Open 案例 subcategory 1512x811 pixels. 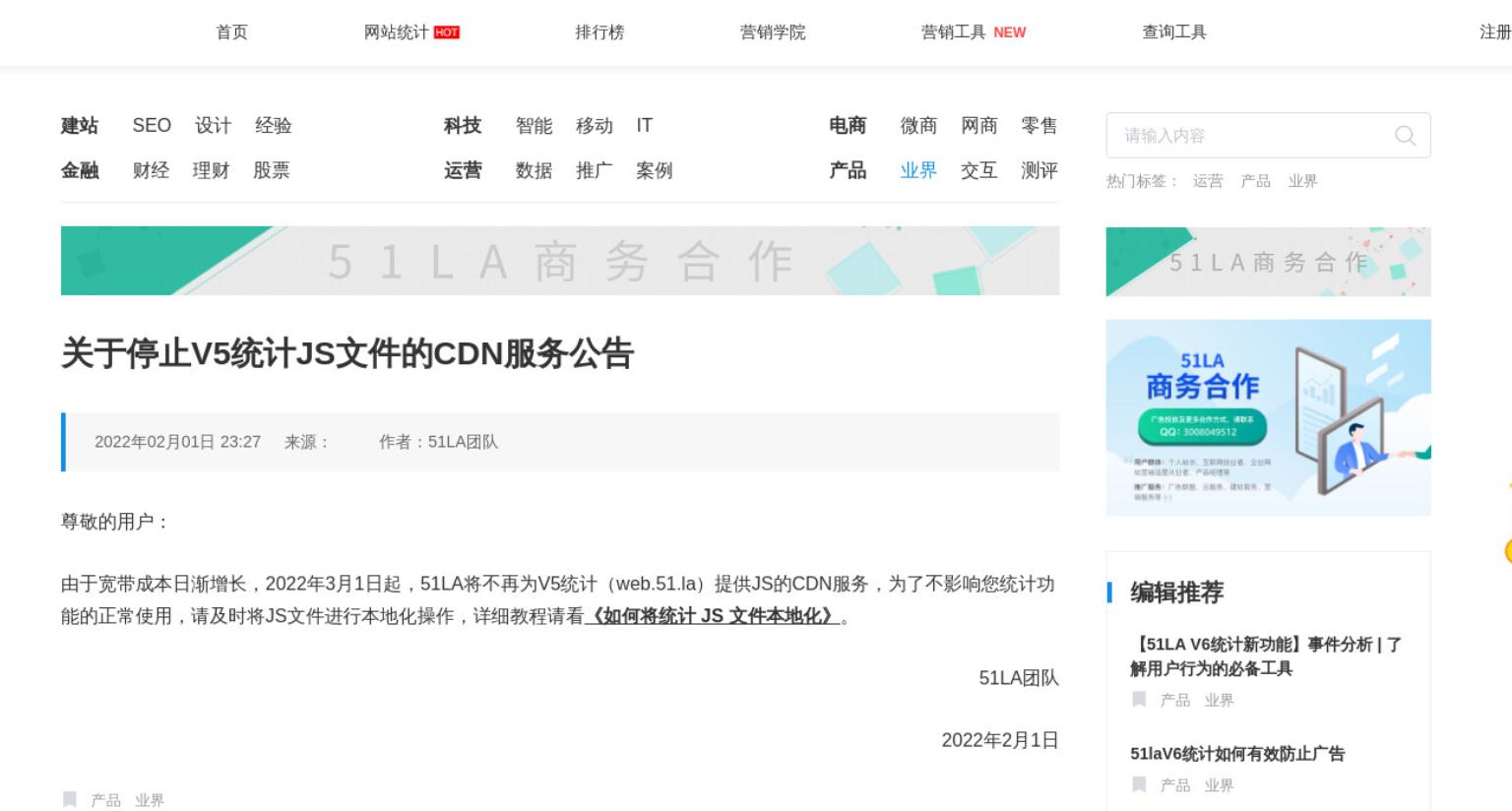pos(655,170)
